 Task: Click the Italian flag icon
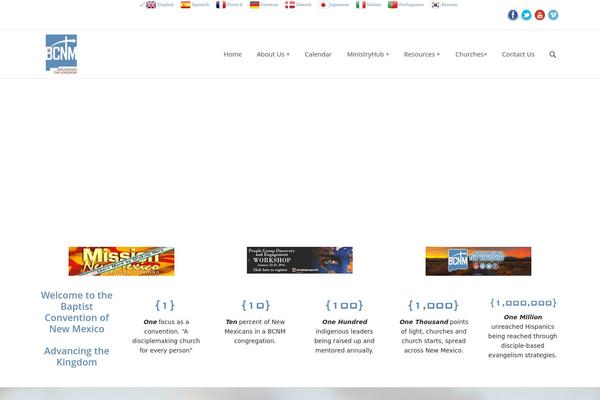pos(360,5)
